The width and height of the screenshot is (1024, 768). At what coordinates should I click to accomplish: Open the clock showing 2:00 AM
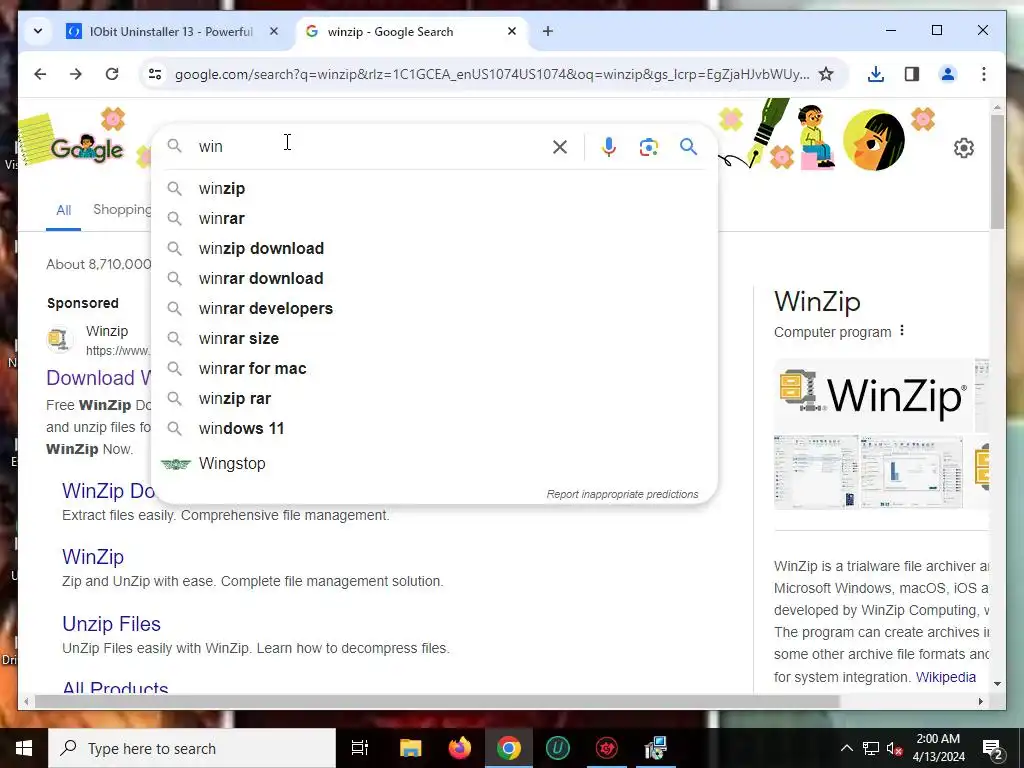coord(938,748)
